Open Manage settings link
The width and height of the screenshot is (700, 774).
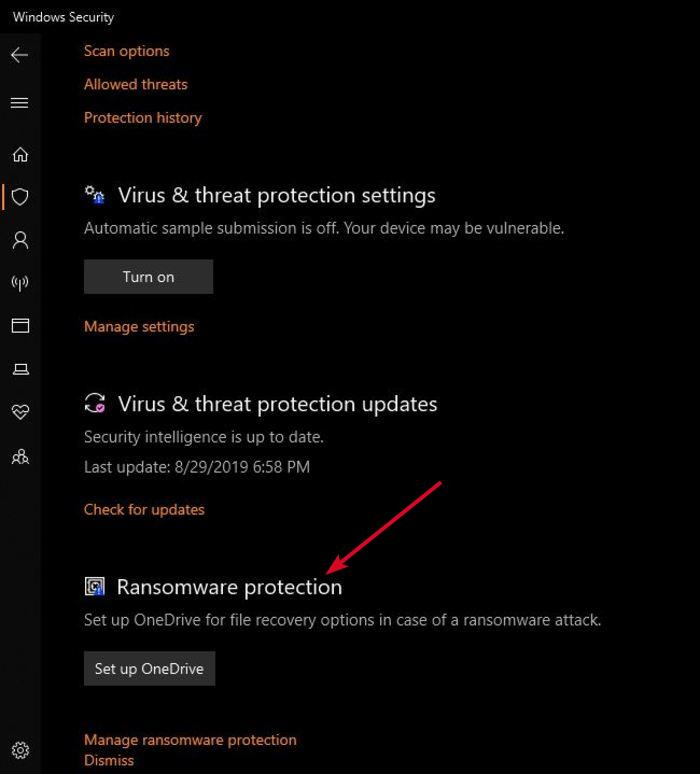[139, 326]
